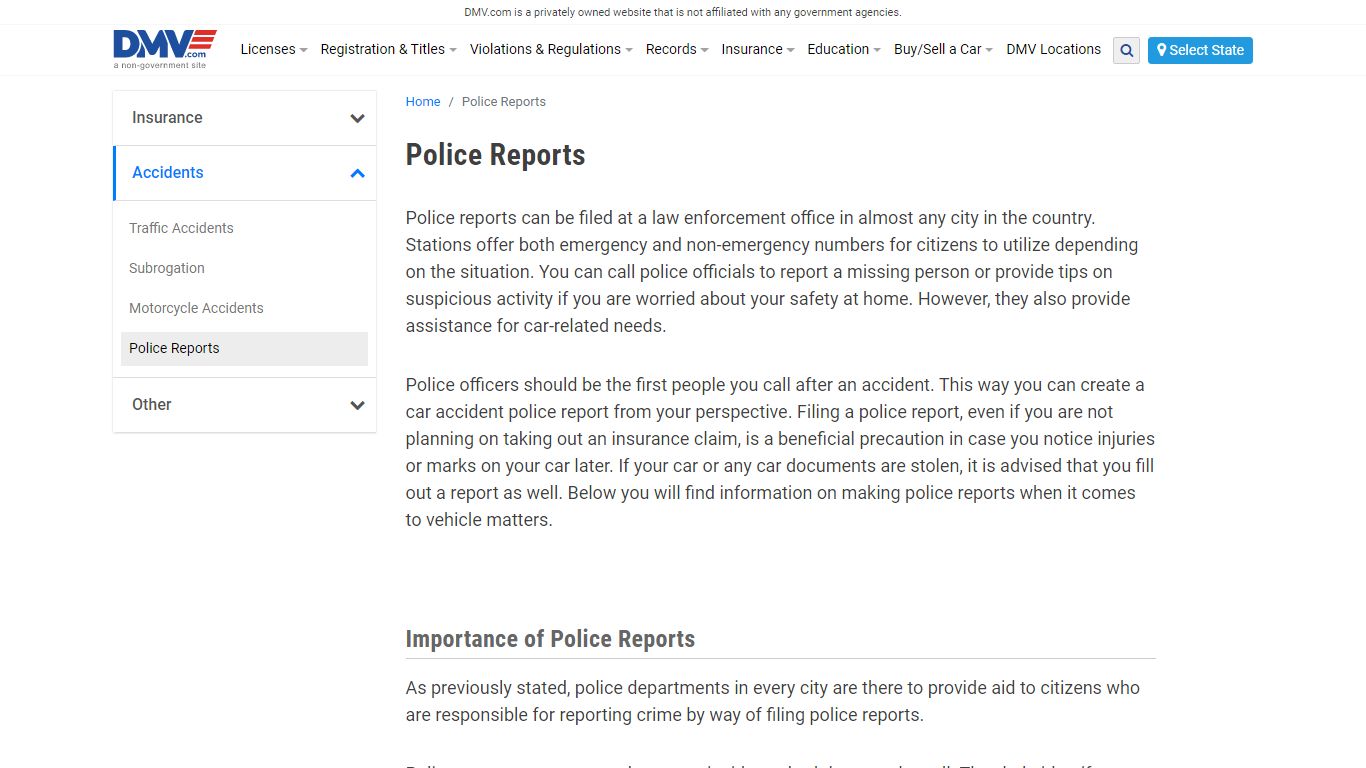Open the Insurance nav menu
The image size is (1366, 768).
(758, 49)
